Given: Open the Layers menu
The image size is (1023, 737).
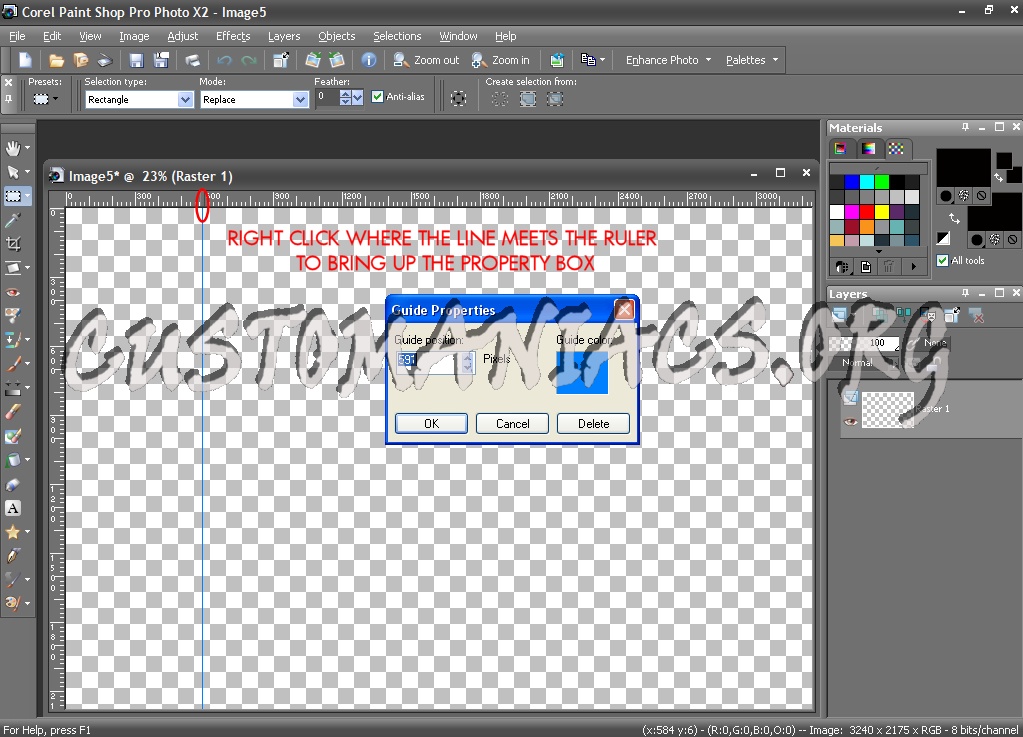Looking at the screenshot, I should coord(284,36).
